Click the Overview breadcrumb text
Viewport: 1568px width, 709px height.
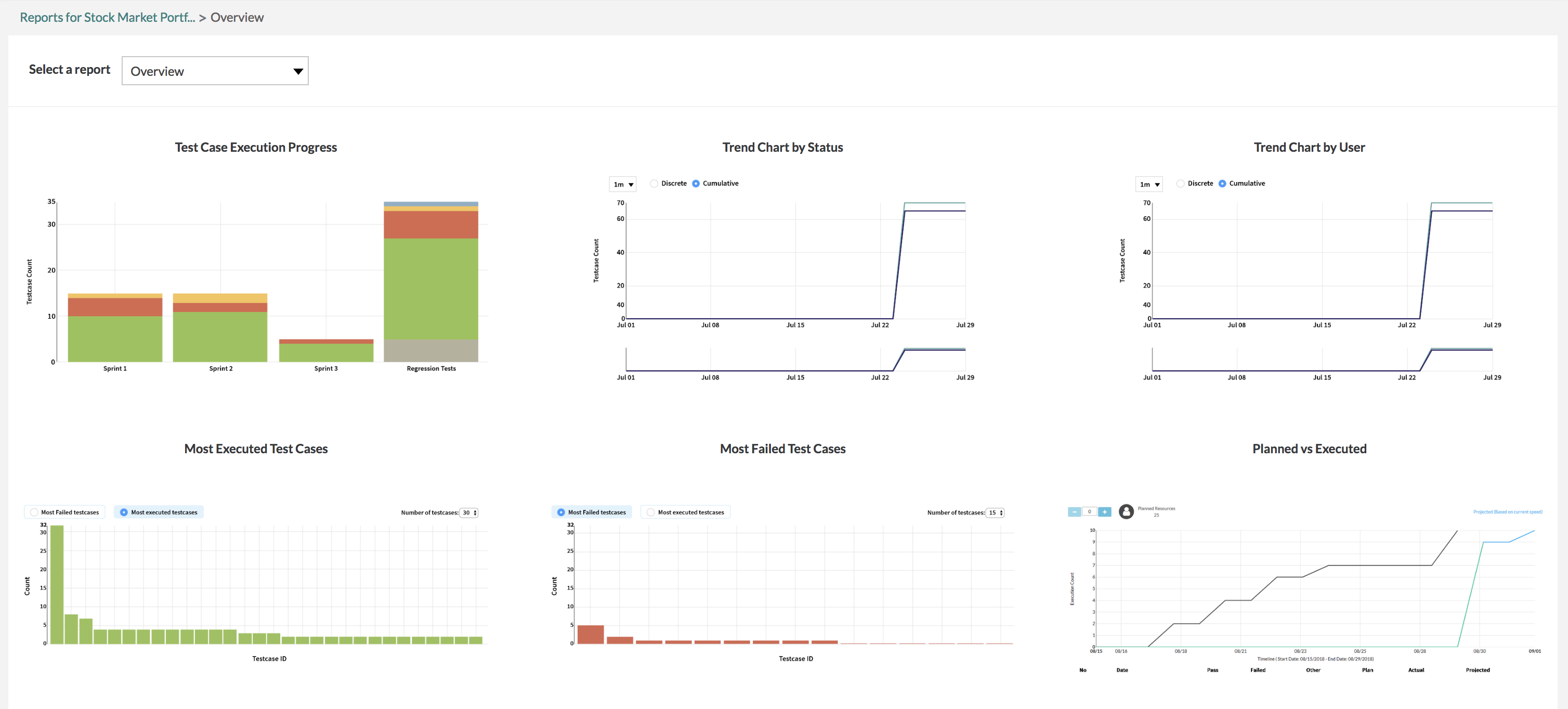(x=237, y=17)
